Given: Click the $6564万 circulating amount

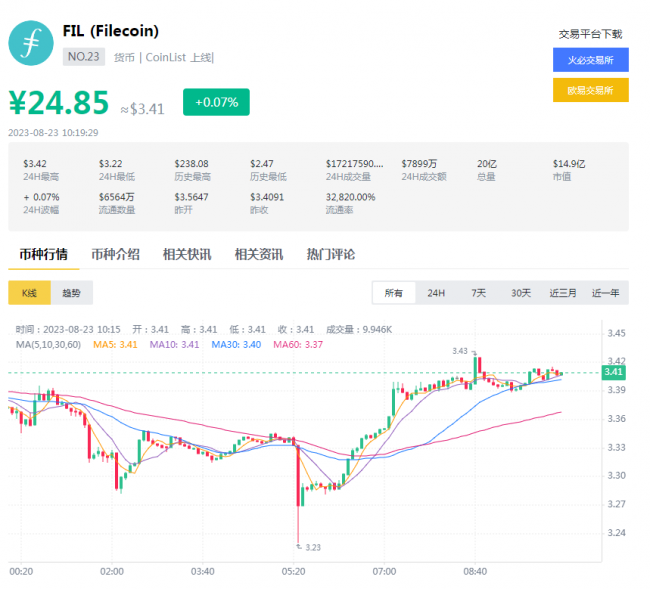Looking at the screenshot, I should point(116,197).
